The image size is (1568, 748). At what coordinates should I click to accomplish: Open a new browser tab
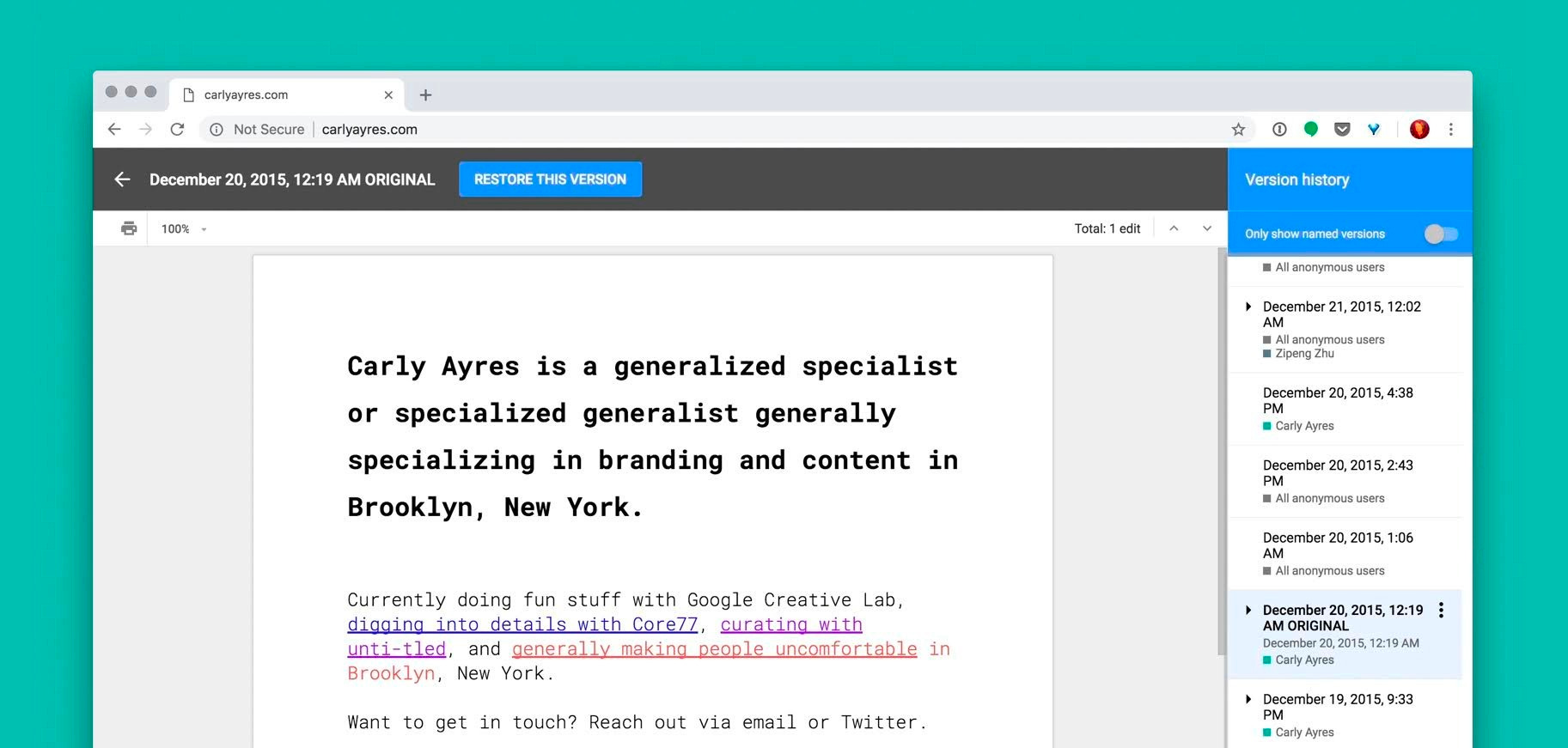pos(425,95)
